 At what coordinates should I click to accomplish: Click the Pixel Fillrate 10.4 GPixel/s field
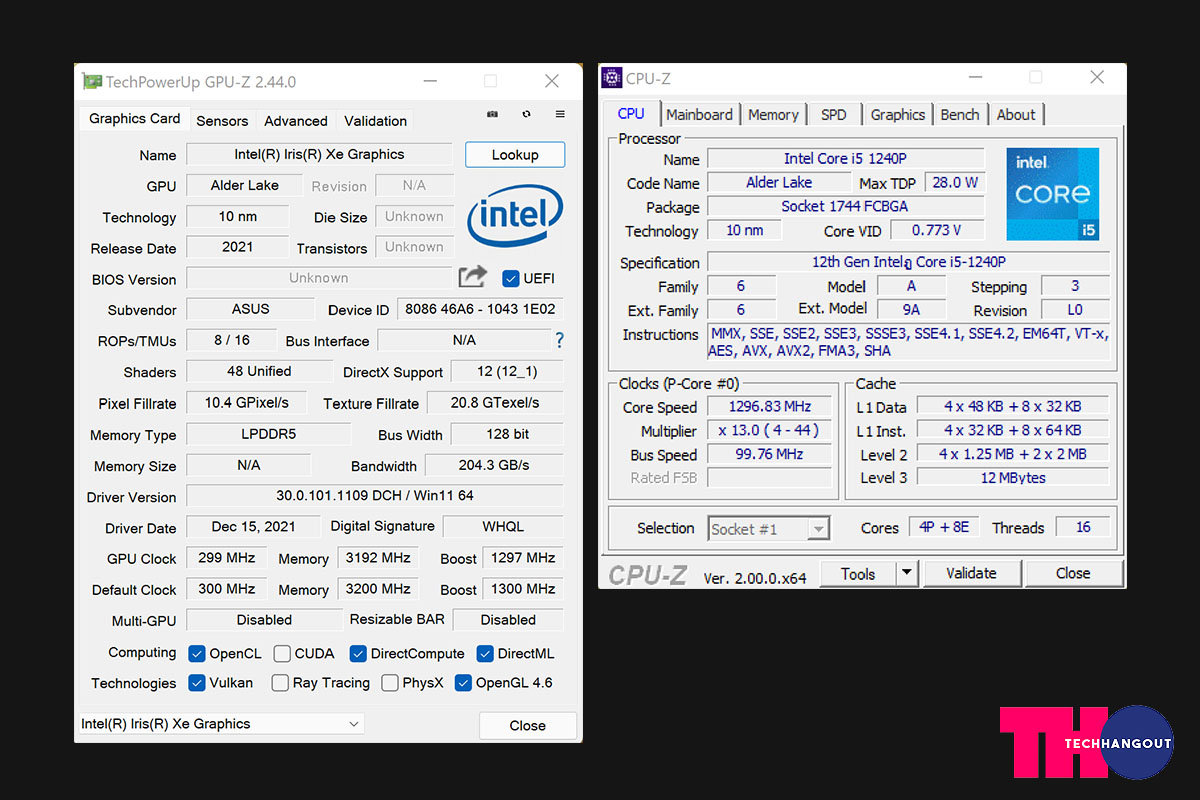coord(247,402)
